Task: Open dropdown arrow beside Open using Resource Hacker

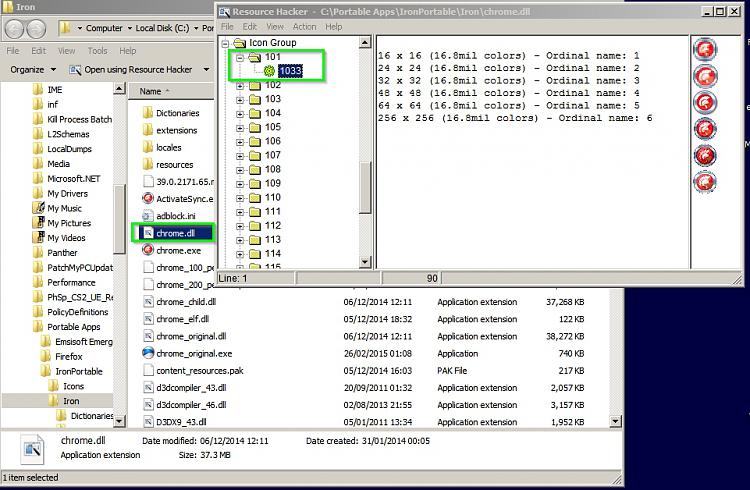Action: coord(206,70)
